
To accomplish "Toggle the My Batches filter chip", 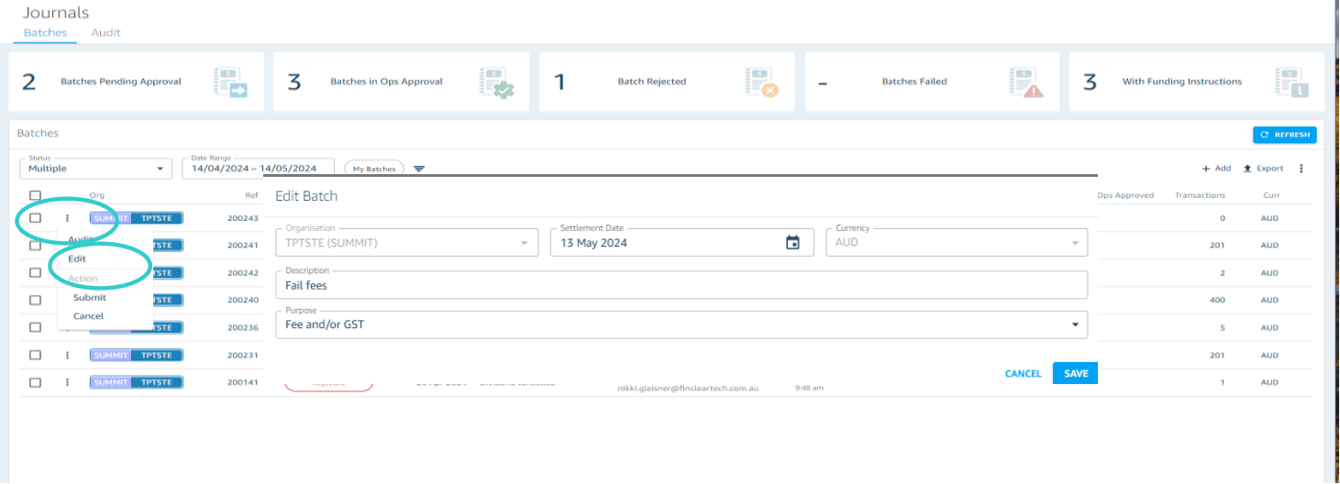I will [x=374, y=169].
